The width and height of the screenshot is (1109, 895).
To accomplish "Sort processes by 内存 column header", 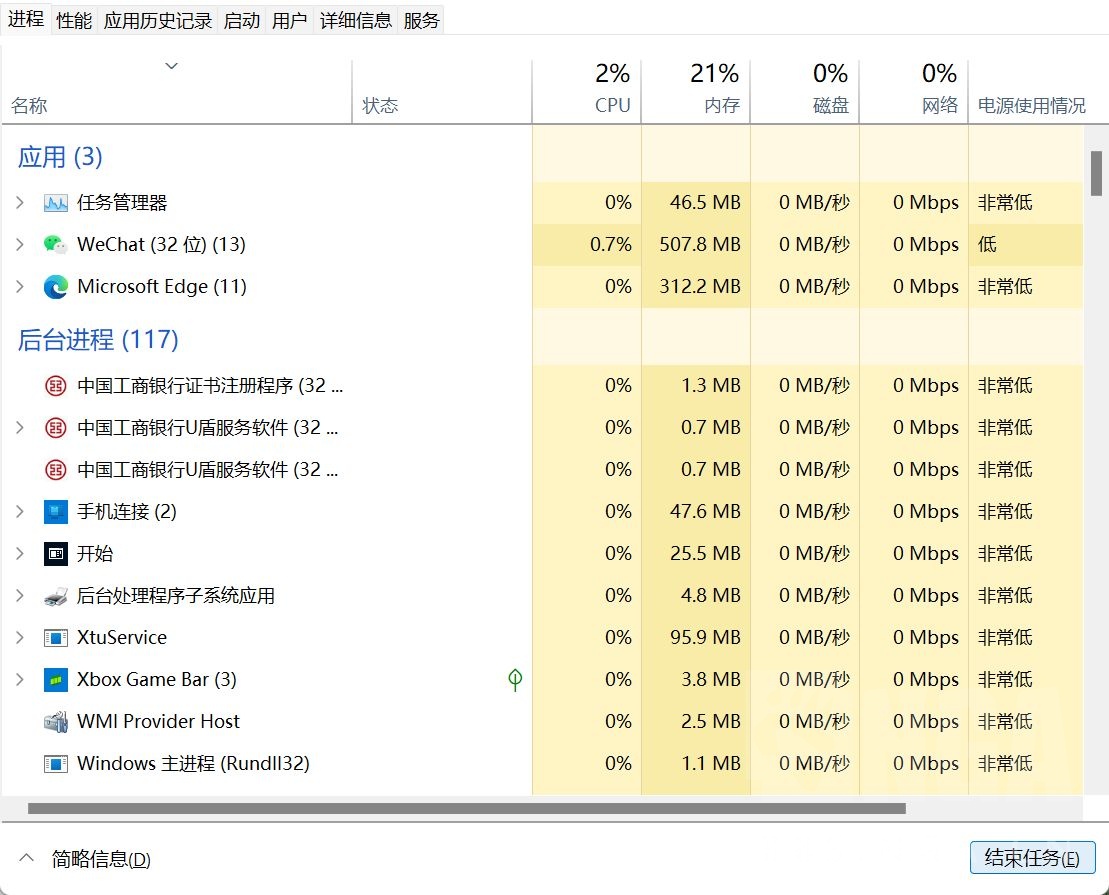I will [x=696, y=92].
